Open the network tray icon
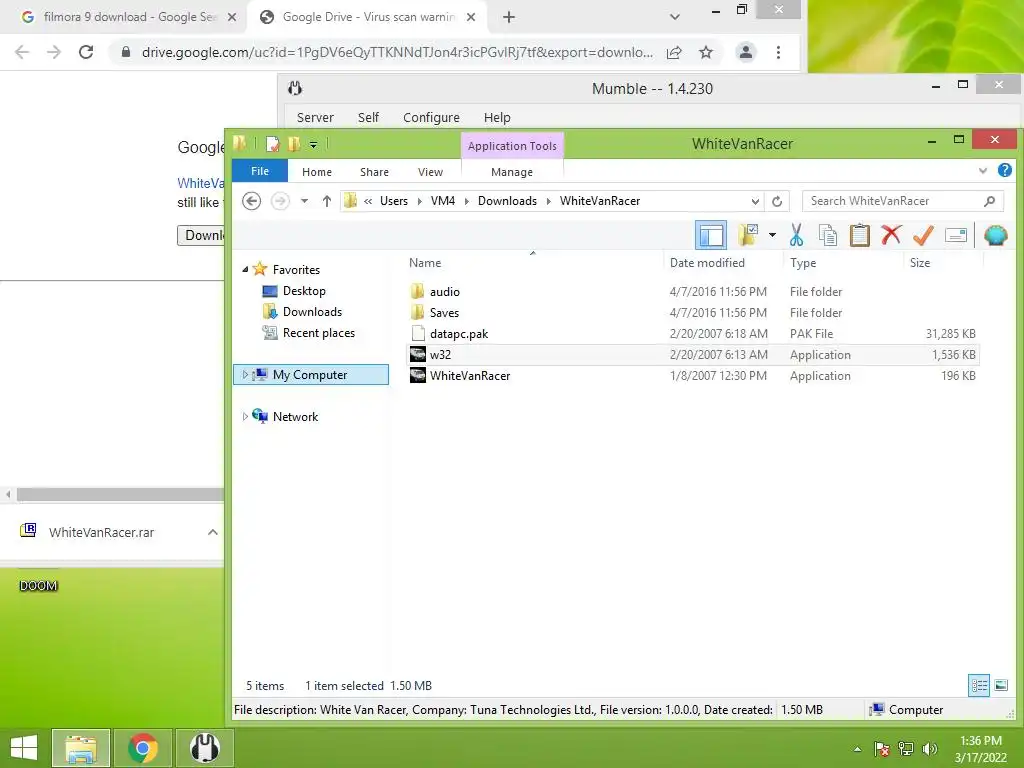Image resolution: width=1024 pixels, height=768 pixels. pos(906,749)
